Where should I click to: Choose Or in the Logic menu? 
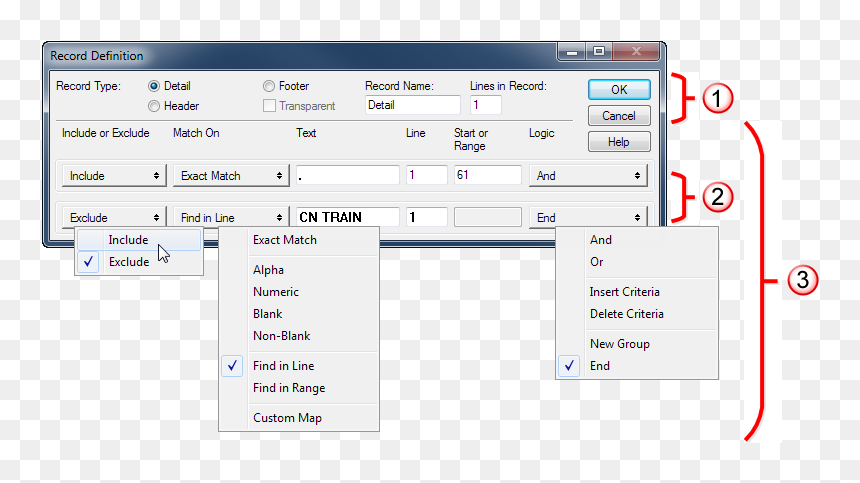pyautogui.click(x=637, y=262)
